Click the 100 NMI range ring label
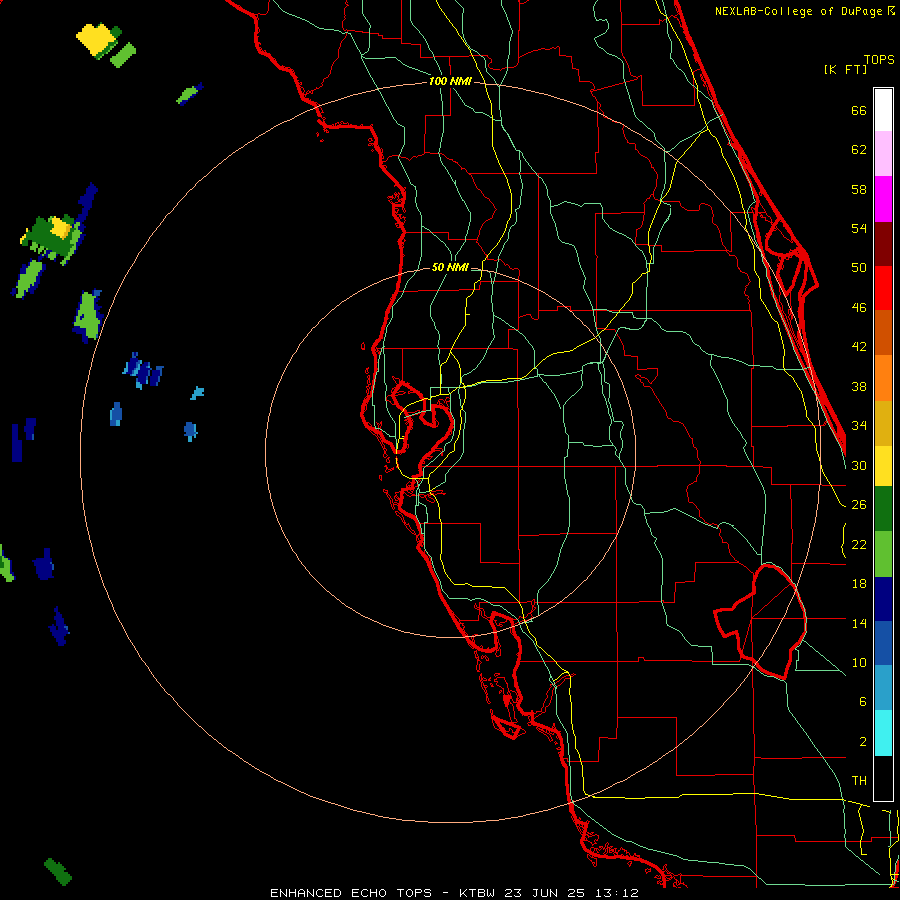Screen dimensions: 900x900 [450, 81]
